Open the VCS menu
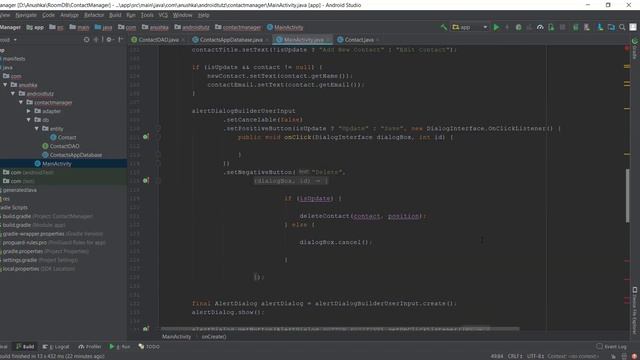This screenshot has height=360, width=640. coord(163,15)
